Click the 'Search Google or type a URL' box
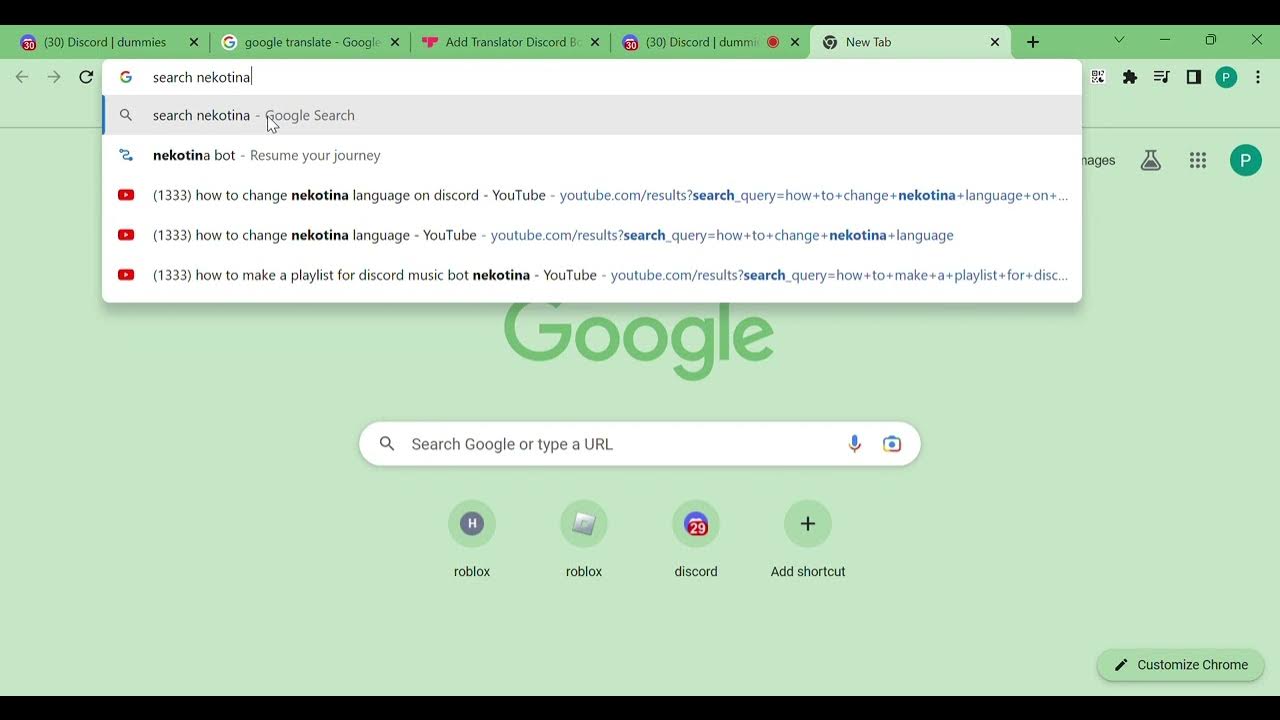This screenshot has width=1280, height=720. click(639, 444)
